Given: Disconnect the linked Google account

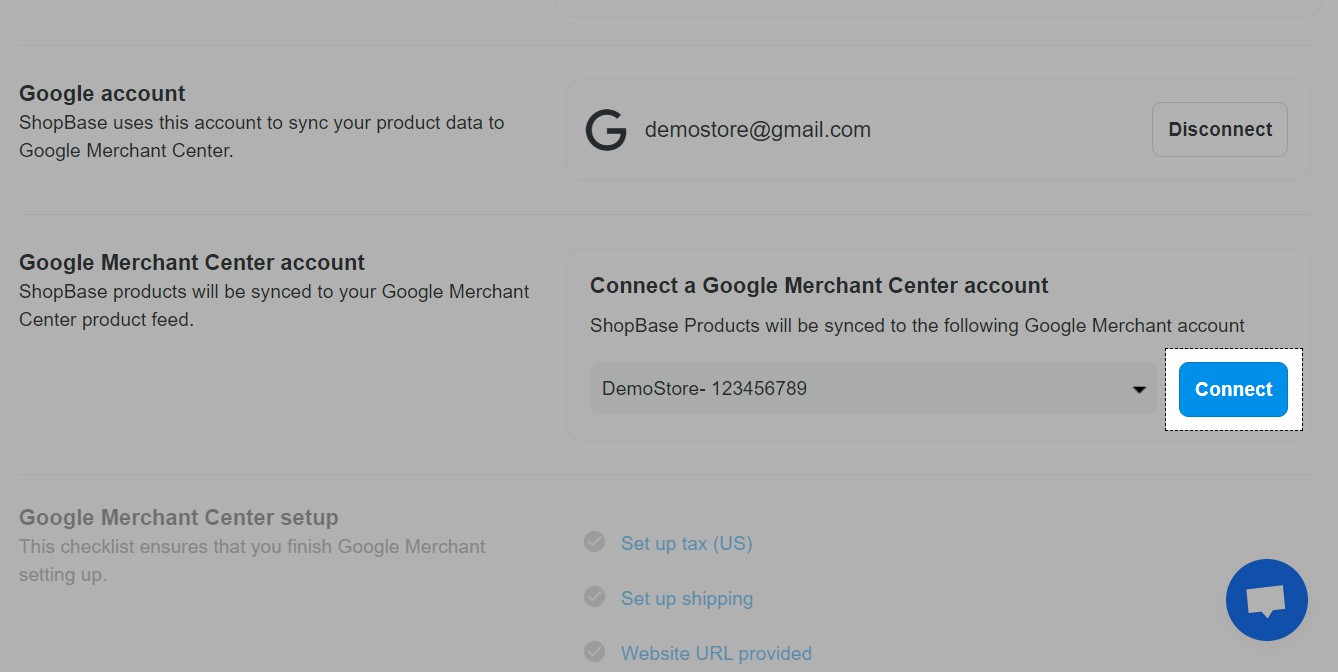Looking at the screenshot, I should tap(1219, 129).
